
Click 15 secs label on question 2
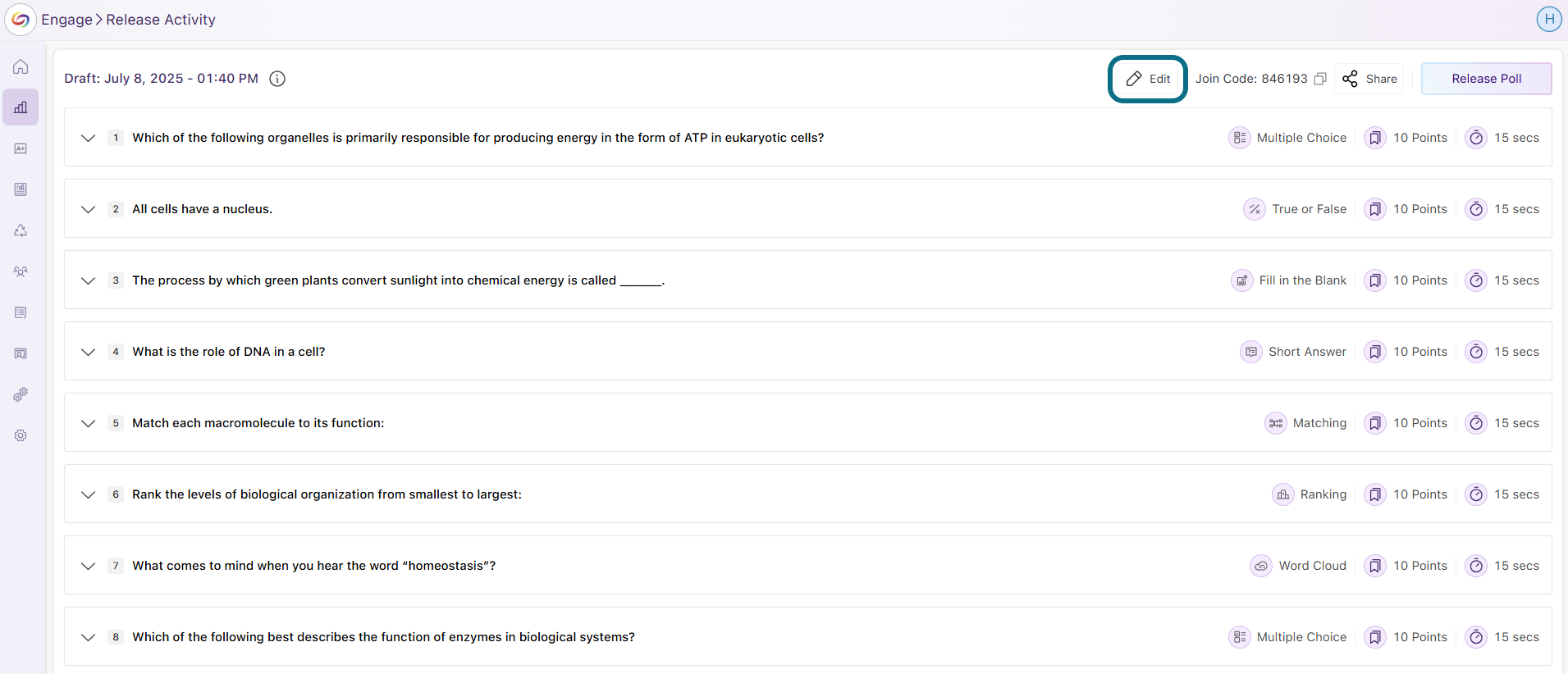(1516, 209)
